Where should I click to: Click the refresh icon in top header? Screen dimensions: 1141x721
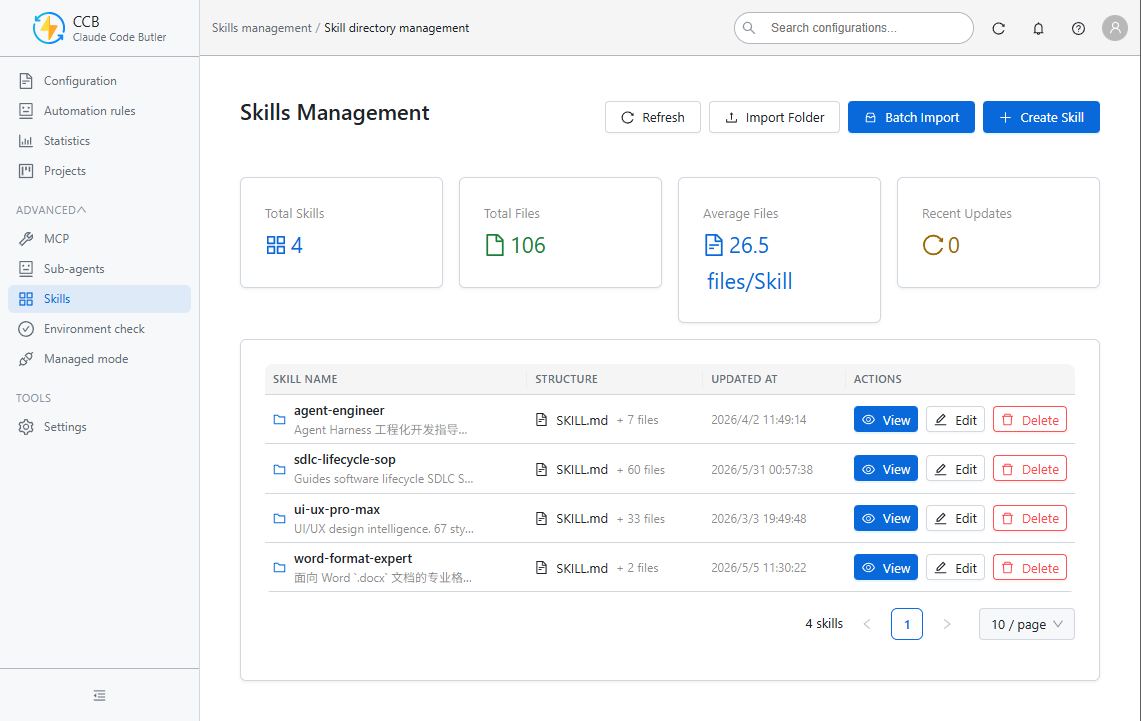point(998,28)
